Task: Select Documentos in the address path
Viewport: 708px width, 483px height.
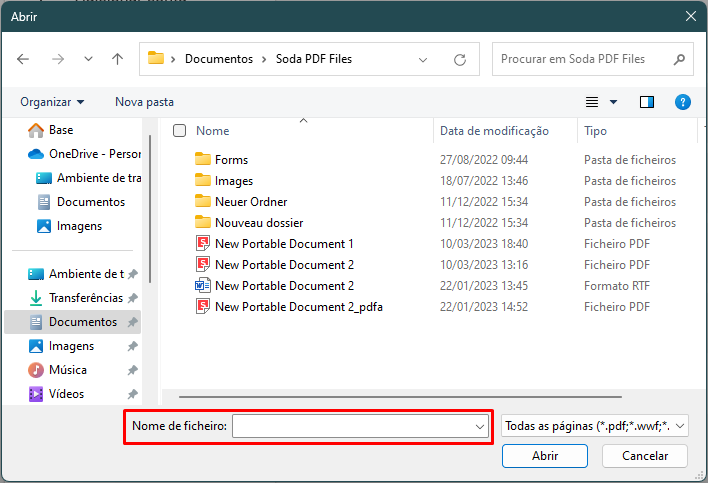Action: (x=219, y=59)
